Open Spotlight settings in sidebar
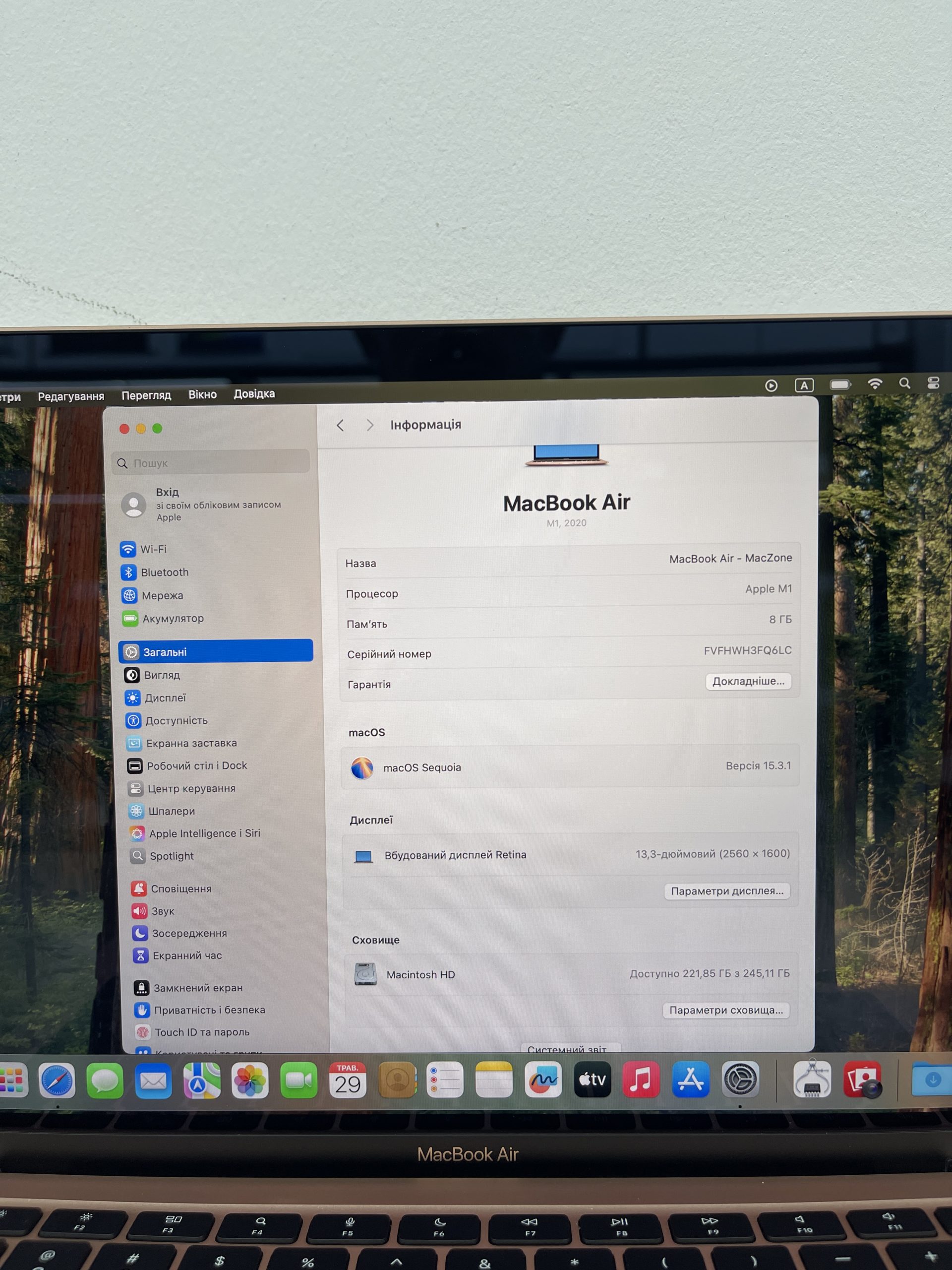Image resolution: width=952 pixels, height=1270 pixels. pyautogui.click(x=162, y=855)
